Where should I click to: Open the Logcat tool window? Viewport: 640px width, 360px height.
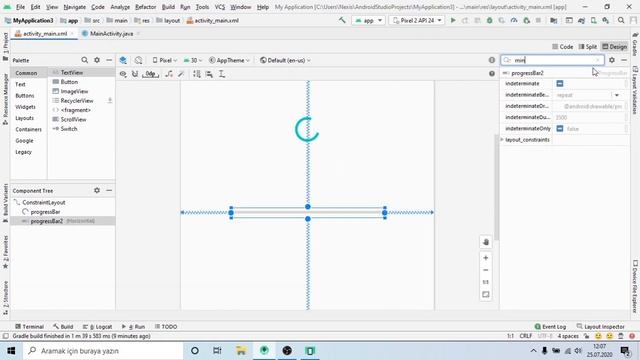tap(97, 327)
